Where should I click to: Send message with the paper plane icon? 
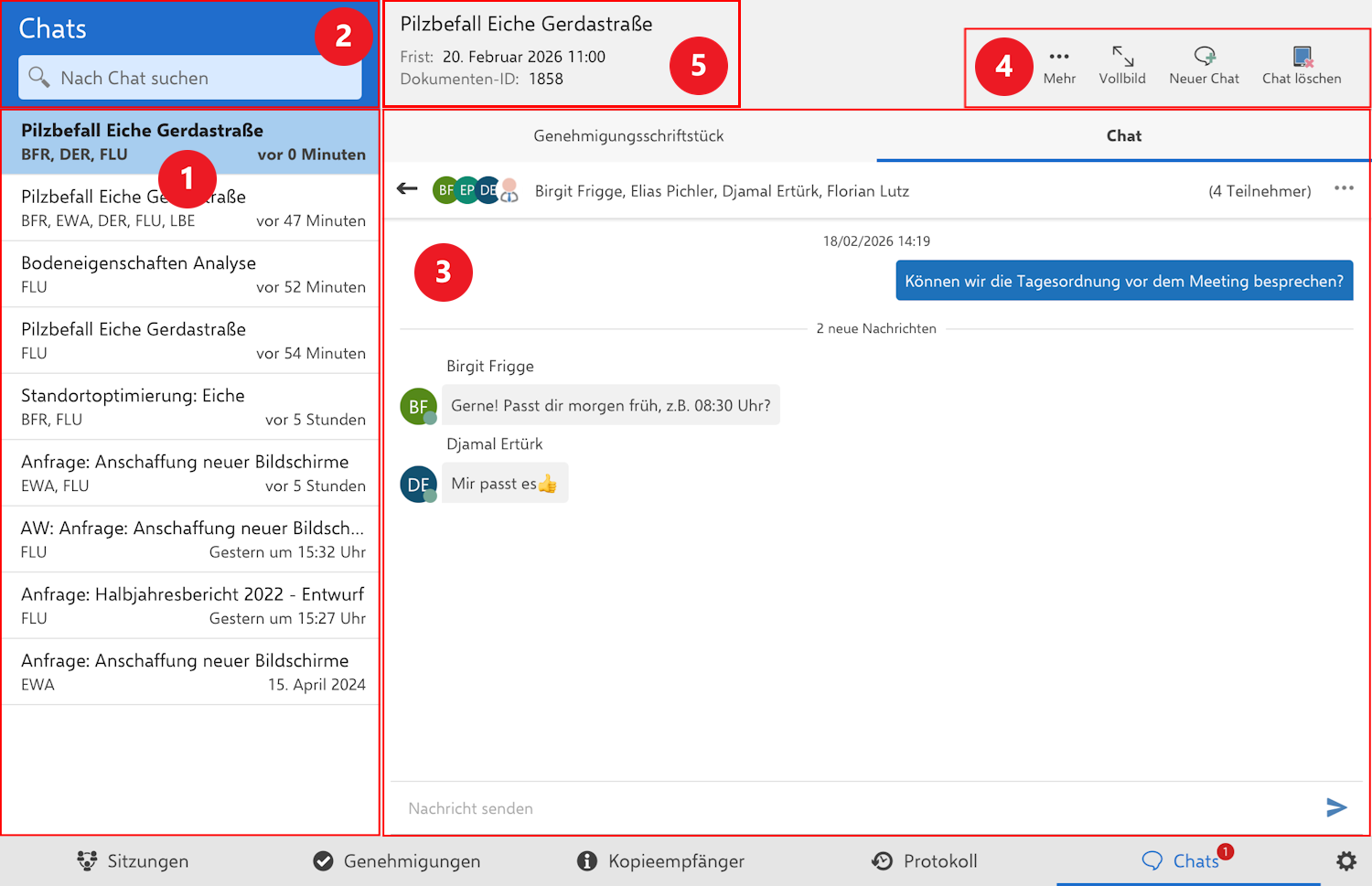point(1336,807)
